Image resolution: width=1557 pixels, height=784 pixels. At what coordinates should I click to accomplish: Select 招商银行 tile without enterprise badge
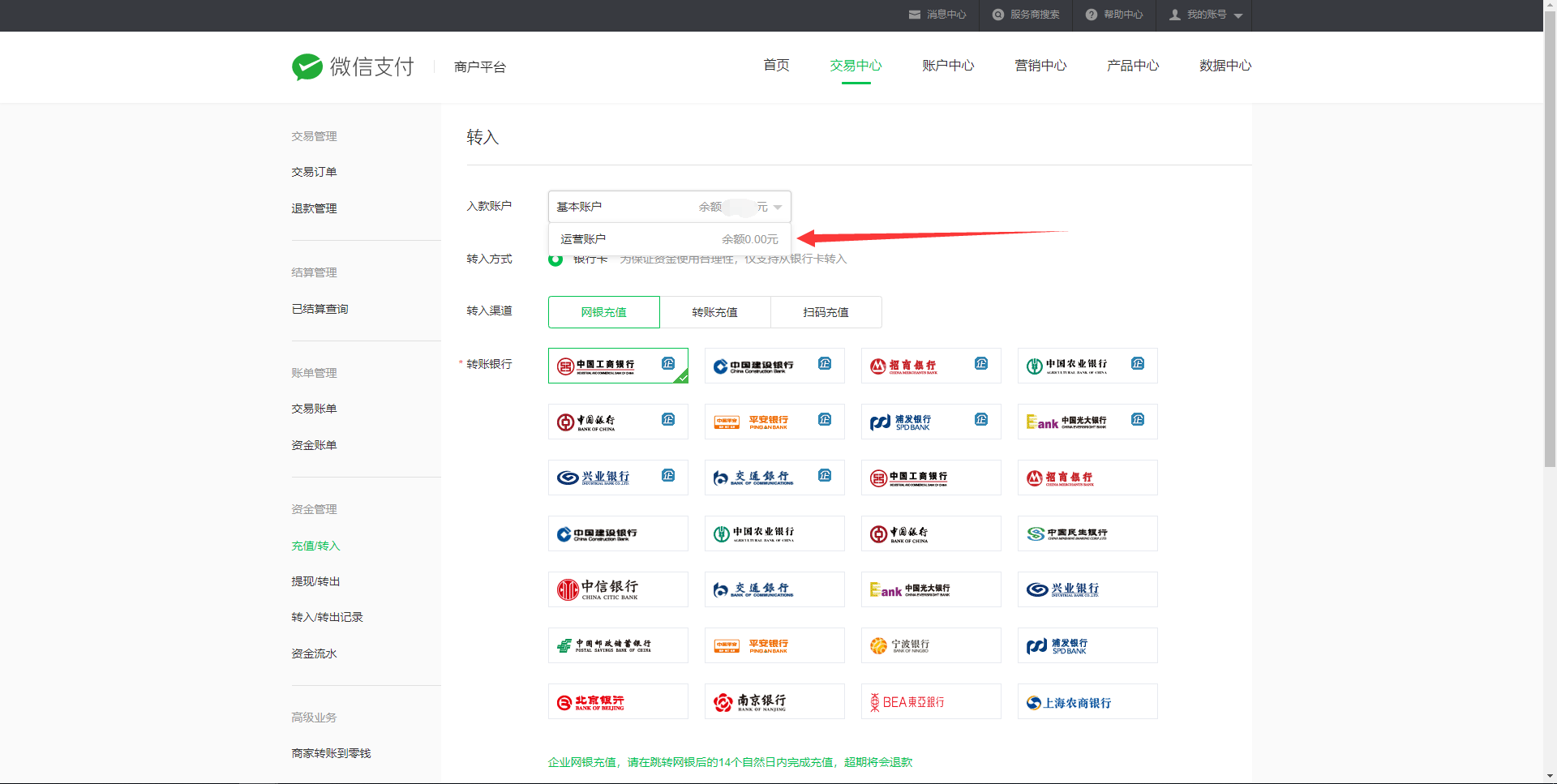(1087, 478)
